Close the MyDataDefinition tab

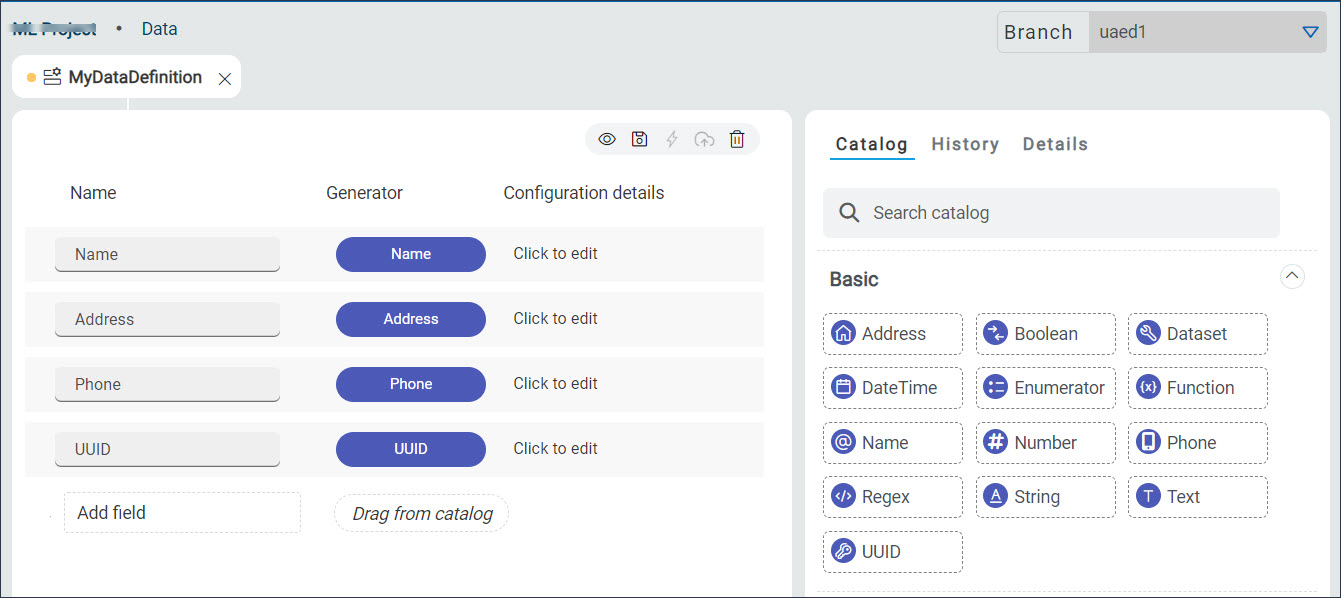tap(224, 76)
